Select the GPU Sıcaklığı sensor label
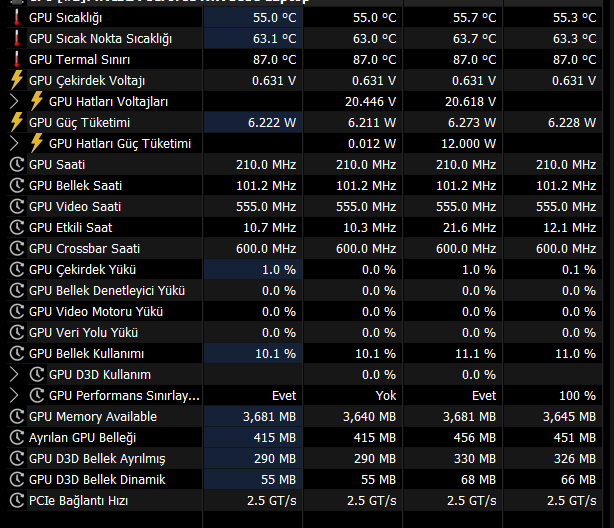 pyautogui.click(x=65, y=18)
